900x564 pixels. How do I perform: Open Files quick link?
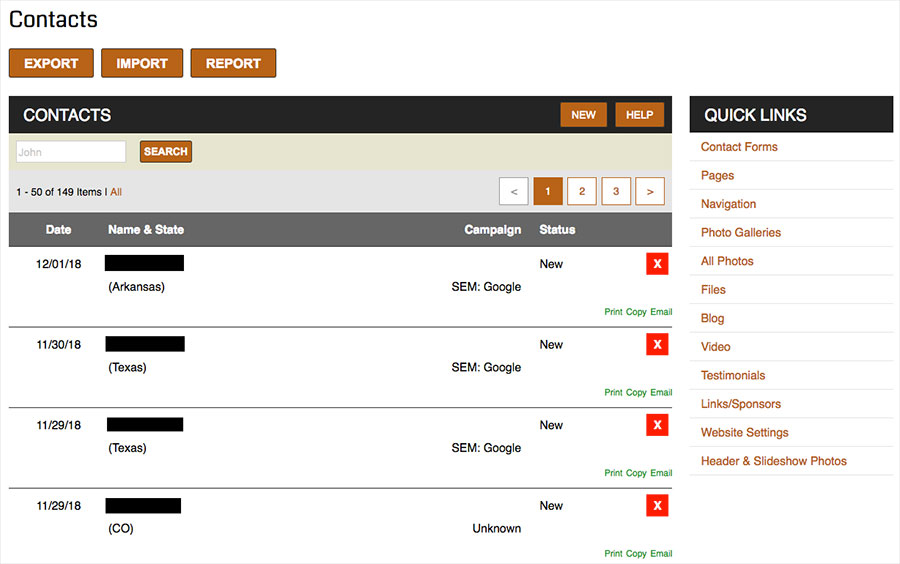(713, 290)
